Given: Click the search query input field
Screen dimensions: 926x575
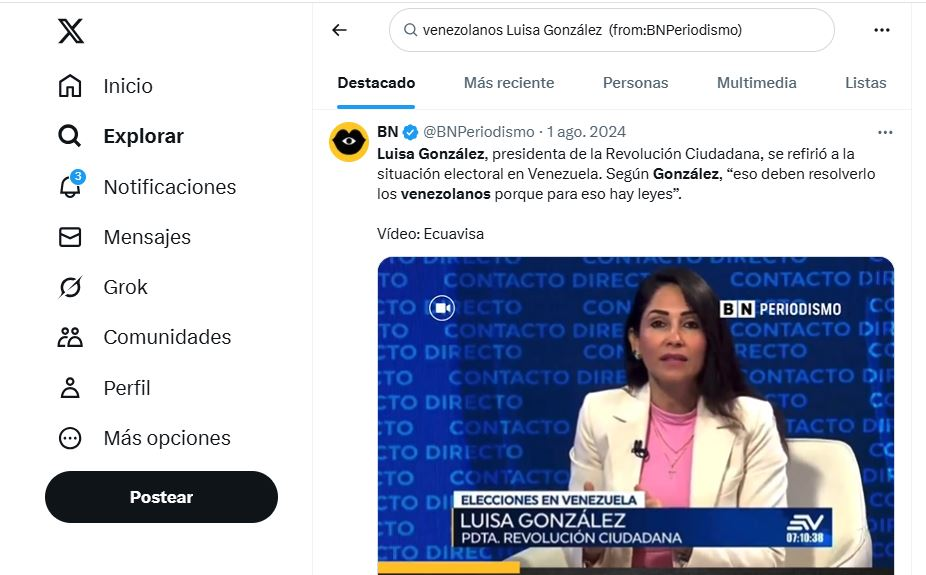Looking at the screenshot, I should tap(612, 30).
